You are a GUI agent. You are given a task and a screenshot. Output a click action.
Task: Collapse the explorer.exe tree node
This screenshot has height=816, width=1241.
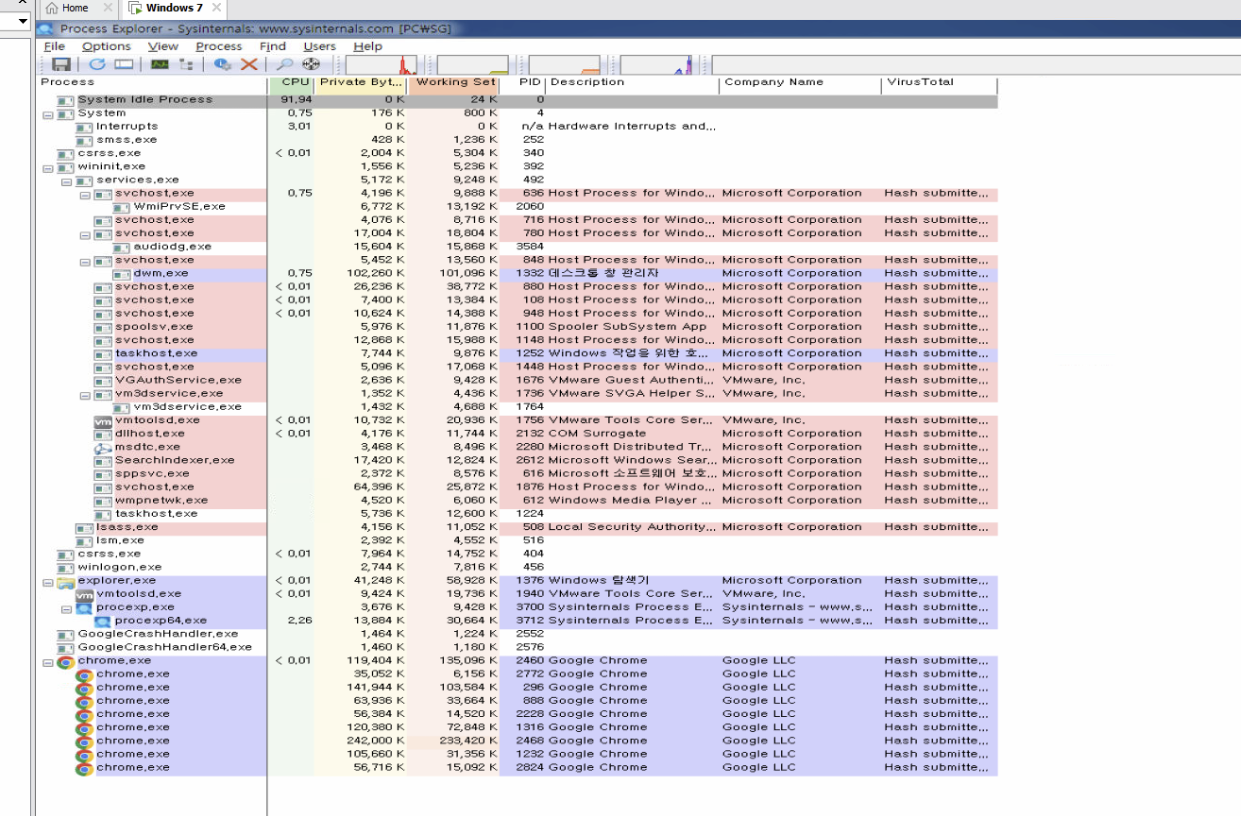click(48, 581)
